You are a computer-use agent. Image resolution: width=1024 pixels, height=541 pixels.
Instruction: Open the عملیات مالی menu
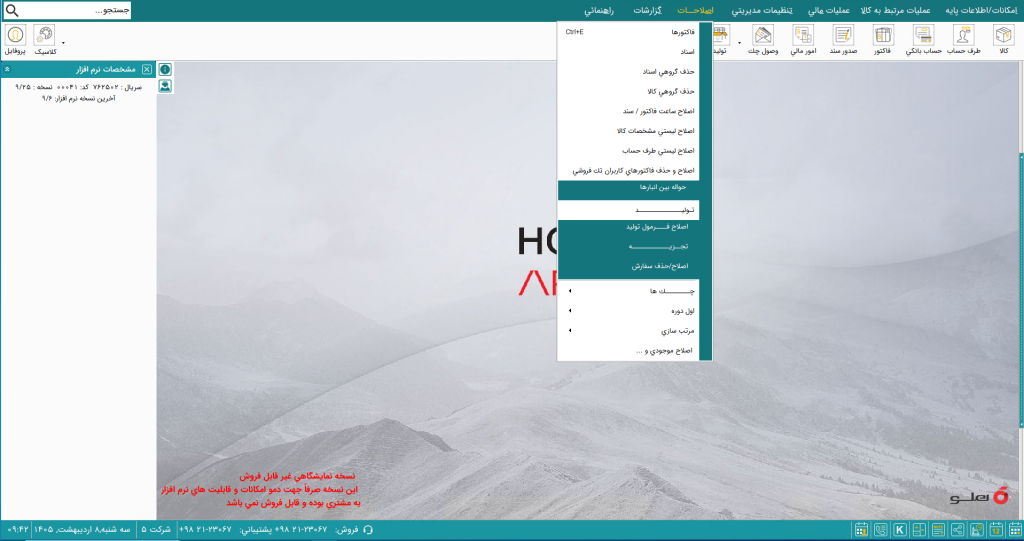[x=829, y=10]
